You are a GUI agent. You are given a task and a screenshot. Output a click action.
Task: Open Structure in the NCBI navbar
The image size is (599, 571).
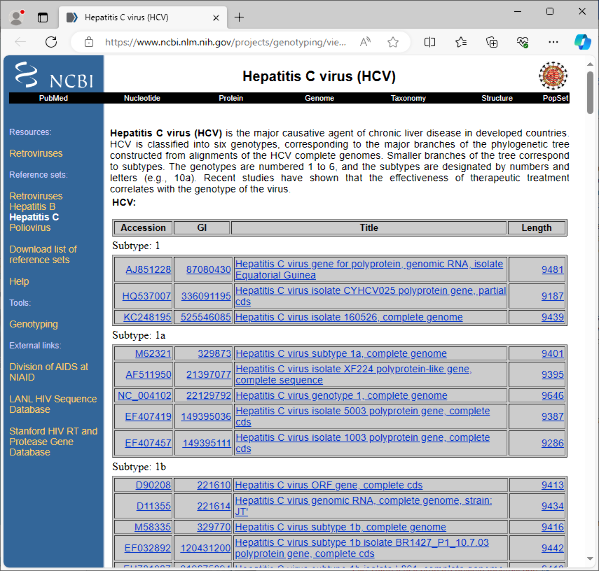tap(497, 98)
